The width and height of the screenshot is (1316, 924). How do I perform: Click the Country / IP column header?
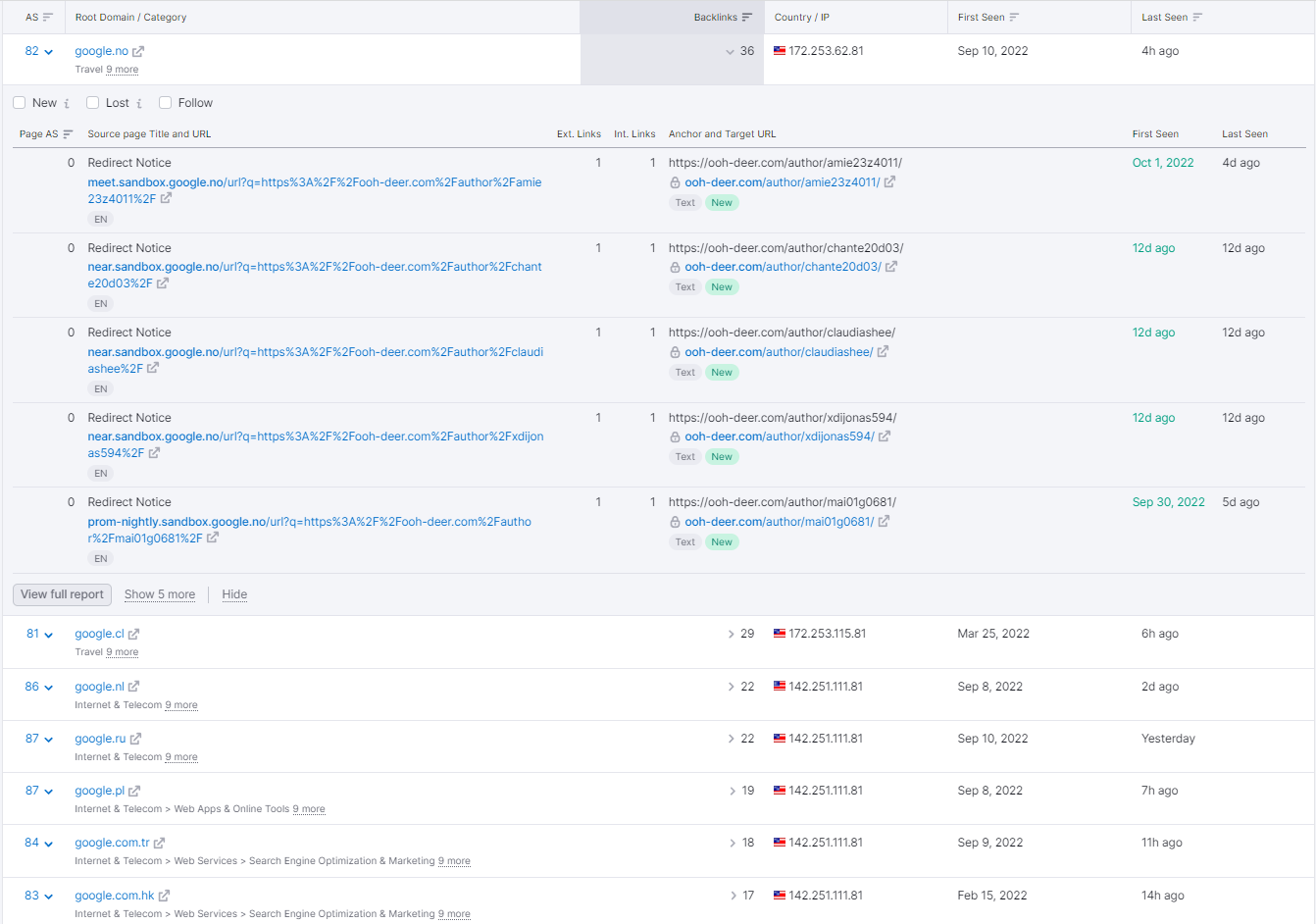(802, 18)
